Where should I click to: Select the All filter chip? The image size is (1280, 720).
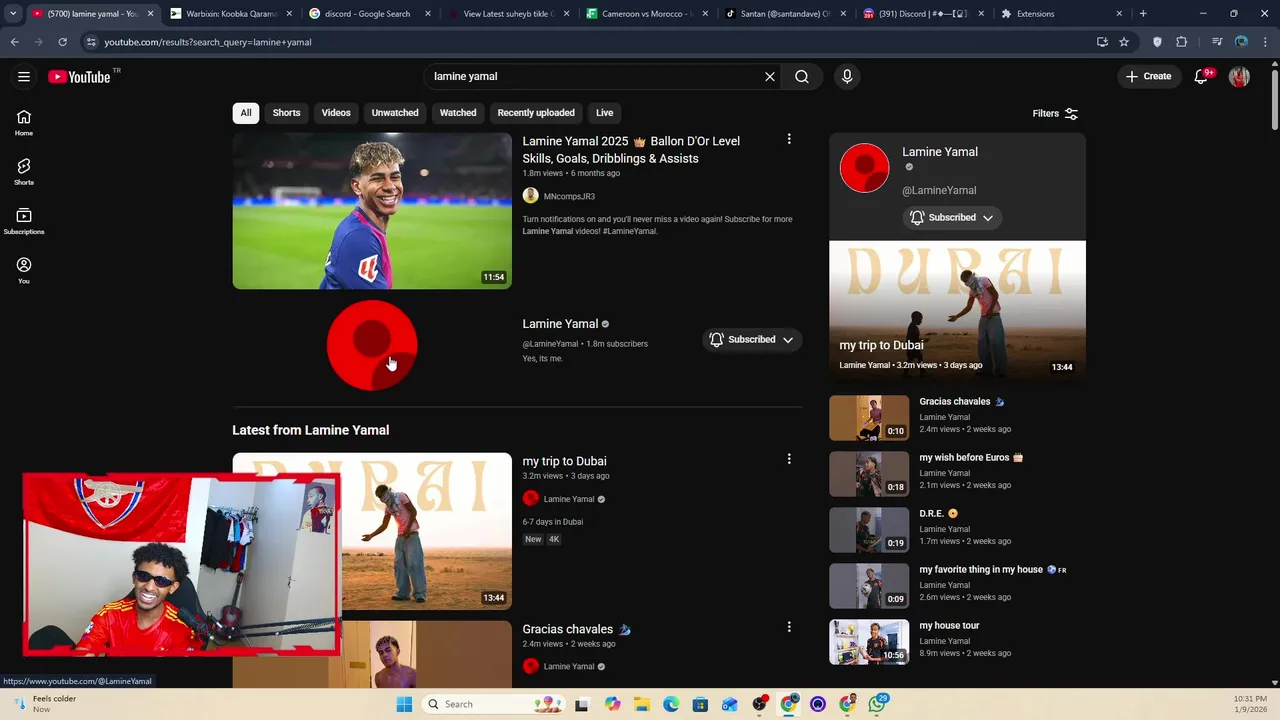(246, 113)
